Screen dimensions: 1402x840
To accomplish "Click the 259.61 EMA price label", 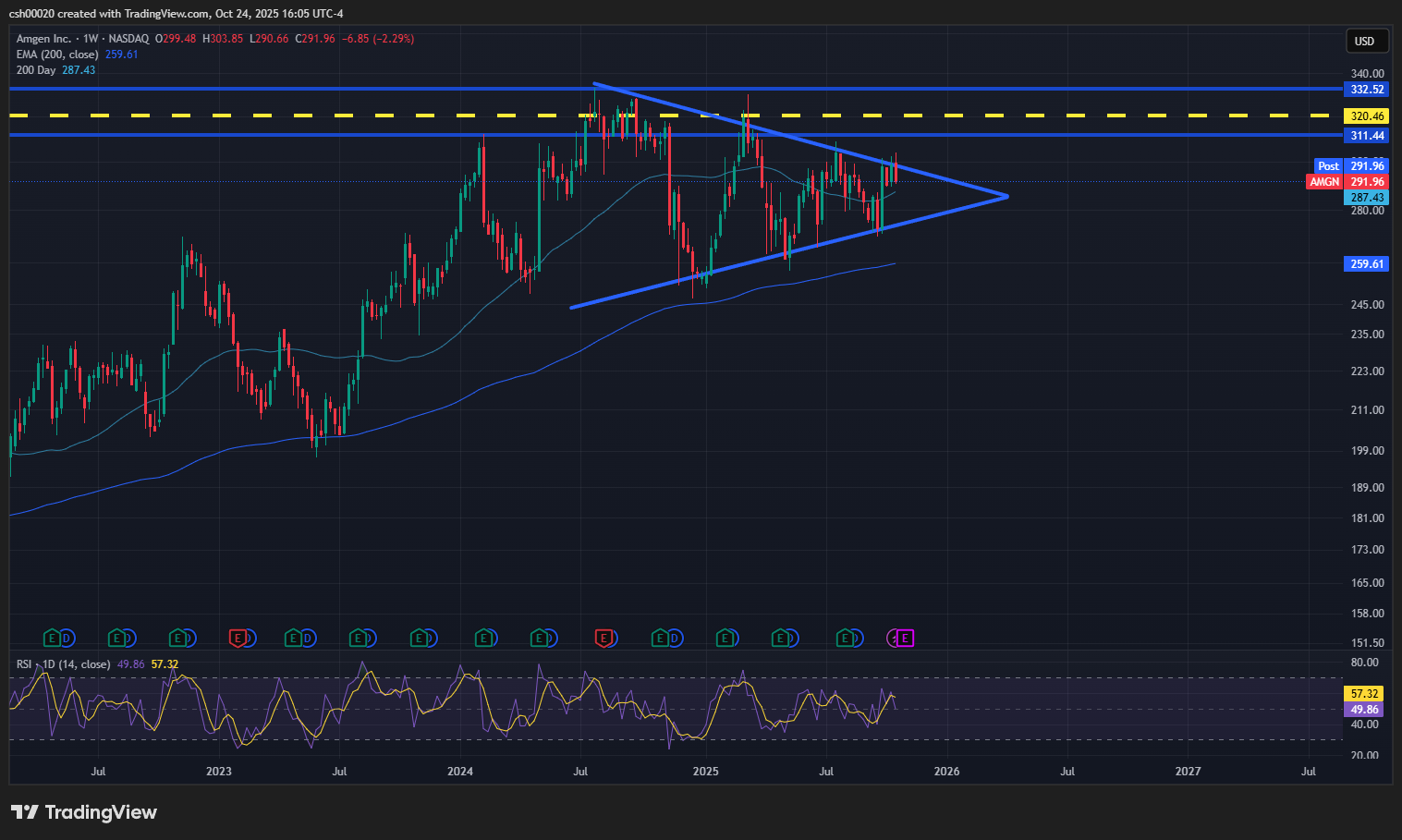I will (1367, 264).
